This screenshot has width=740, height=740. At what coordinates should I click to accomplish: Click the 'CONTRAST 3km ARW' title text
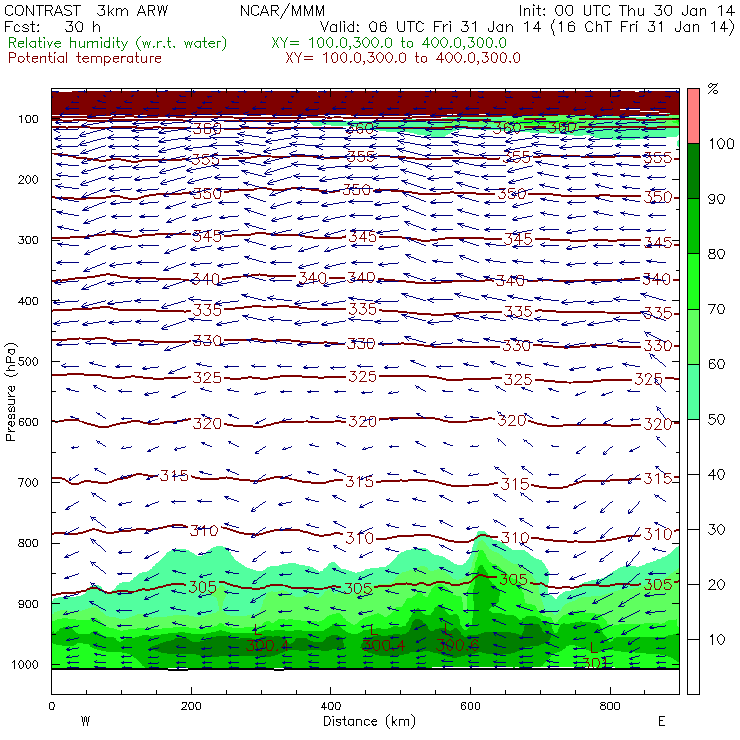pyautogui.click(x=86, y=11)
